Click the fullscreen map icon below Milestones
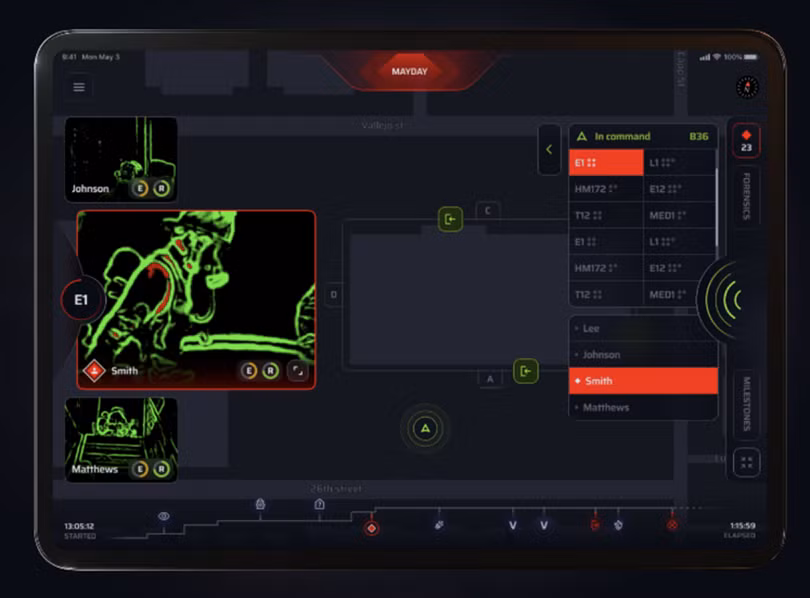This screenshot has width=810, height=598. coord(746,462)
